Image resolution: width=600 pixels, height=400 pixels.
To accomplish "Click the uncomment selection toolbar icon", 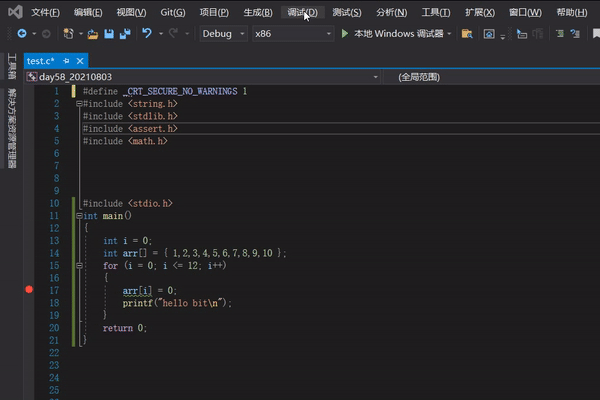I will (x=575, y=34).
